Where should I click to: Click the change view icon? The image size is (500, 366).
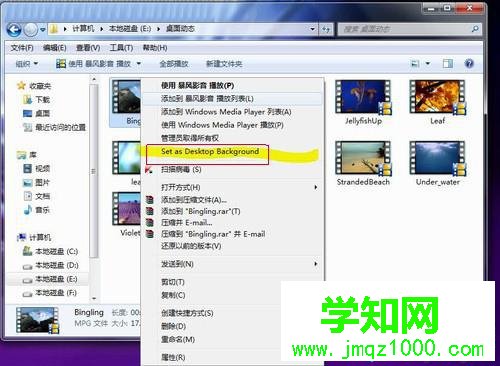(x=415, y=63)
